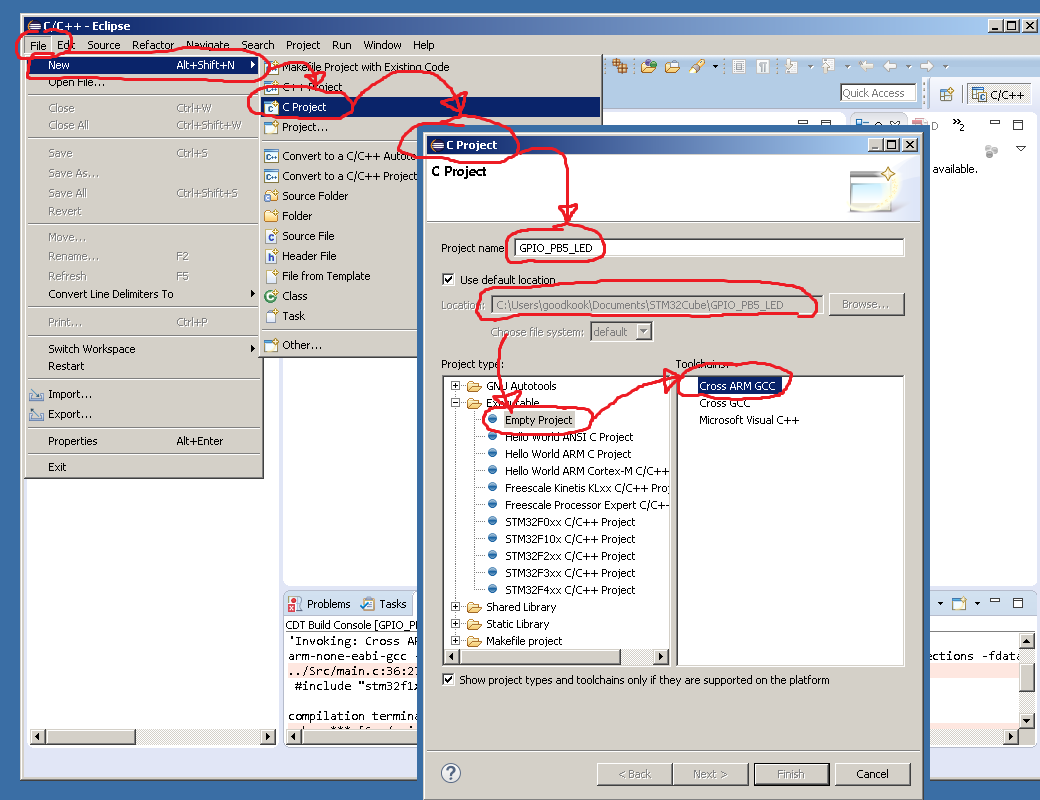Select Hello World ARM C Project
Viewport: 1040px width, 800px height.
point(568,454)
